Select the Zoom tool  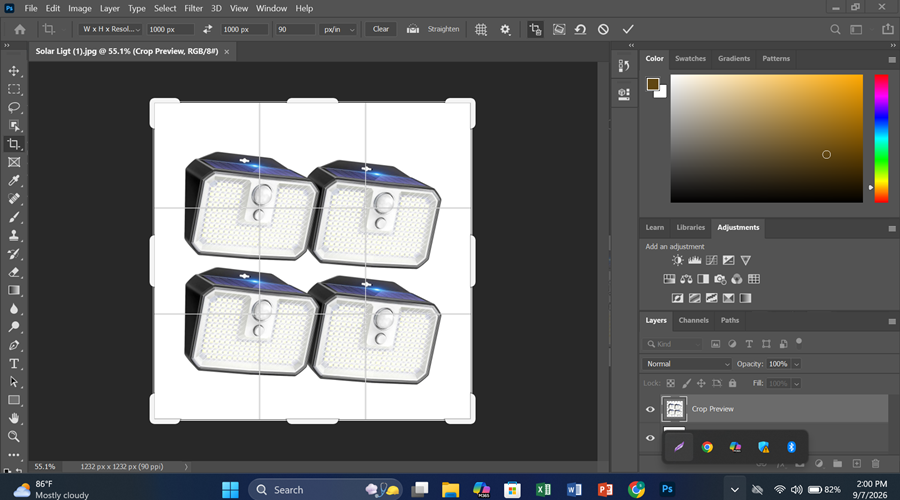click(14, 436)
